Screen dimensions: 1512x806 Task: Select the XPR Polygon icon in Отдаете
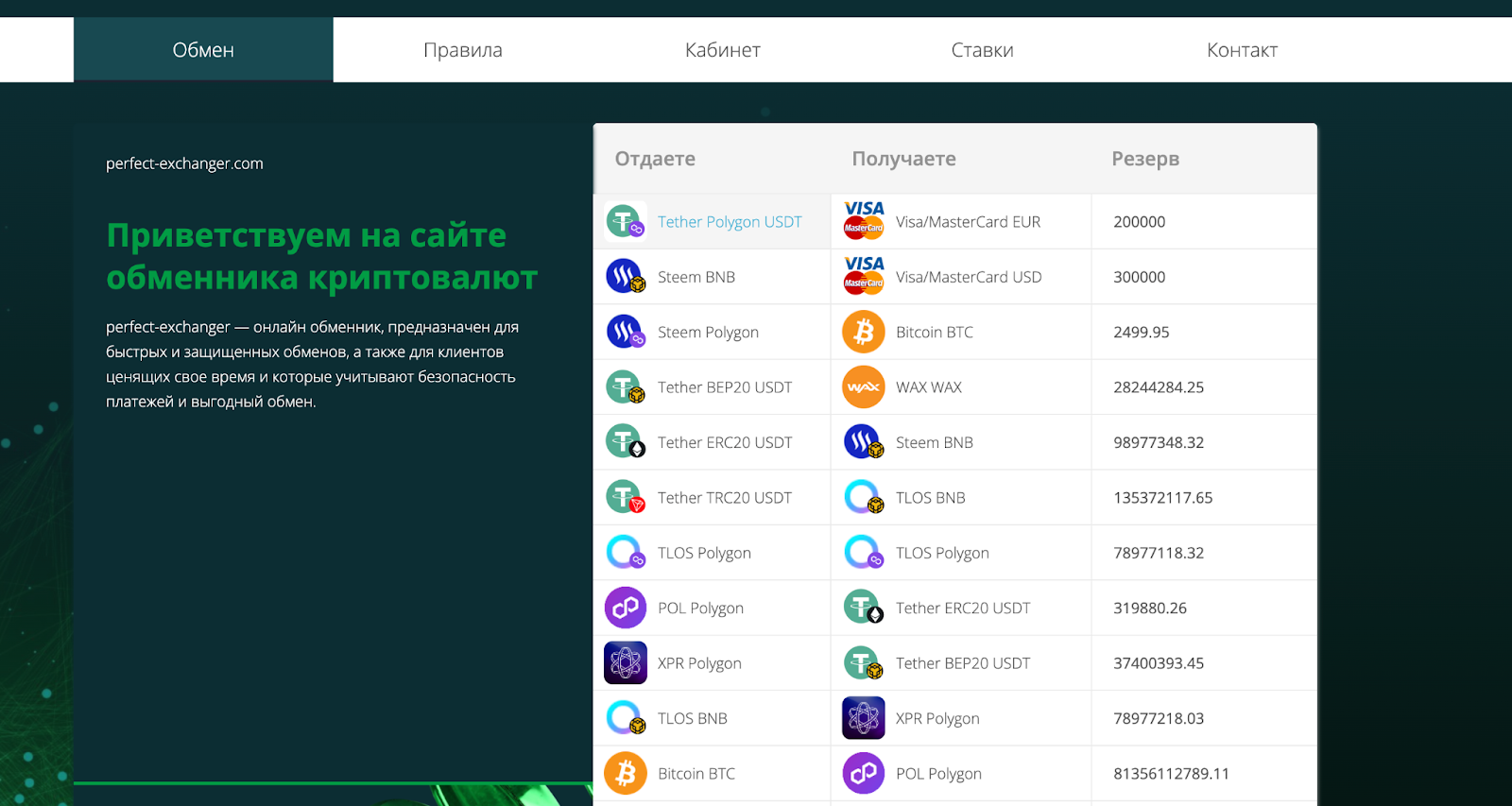coord(625,663)
